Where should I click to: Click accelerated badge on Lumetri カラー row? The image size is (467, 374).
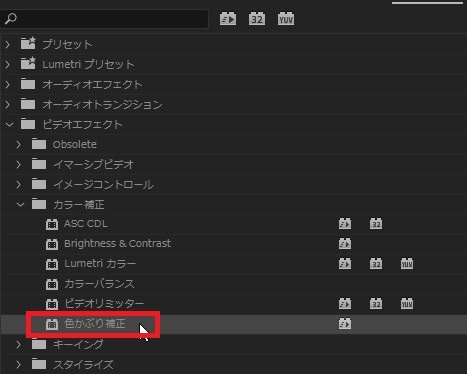345,264
